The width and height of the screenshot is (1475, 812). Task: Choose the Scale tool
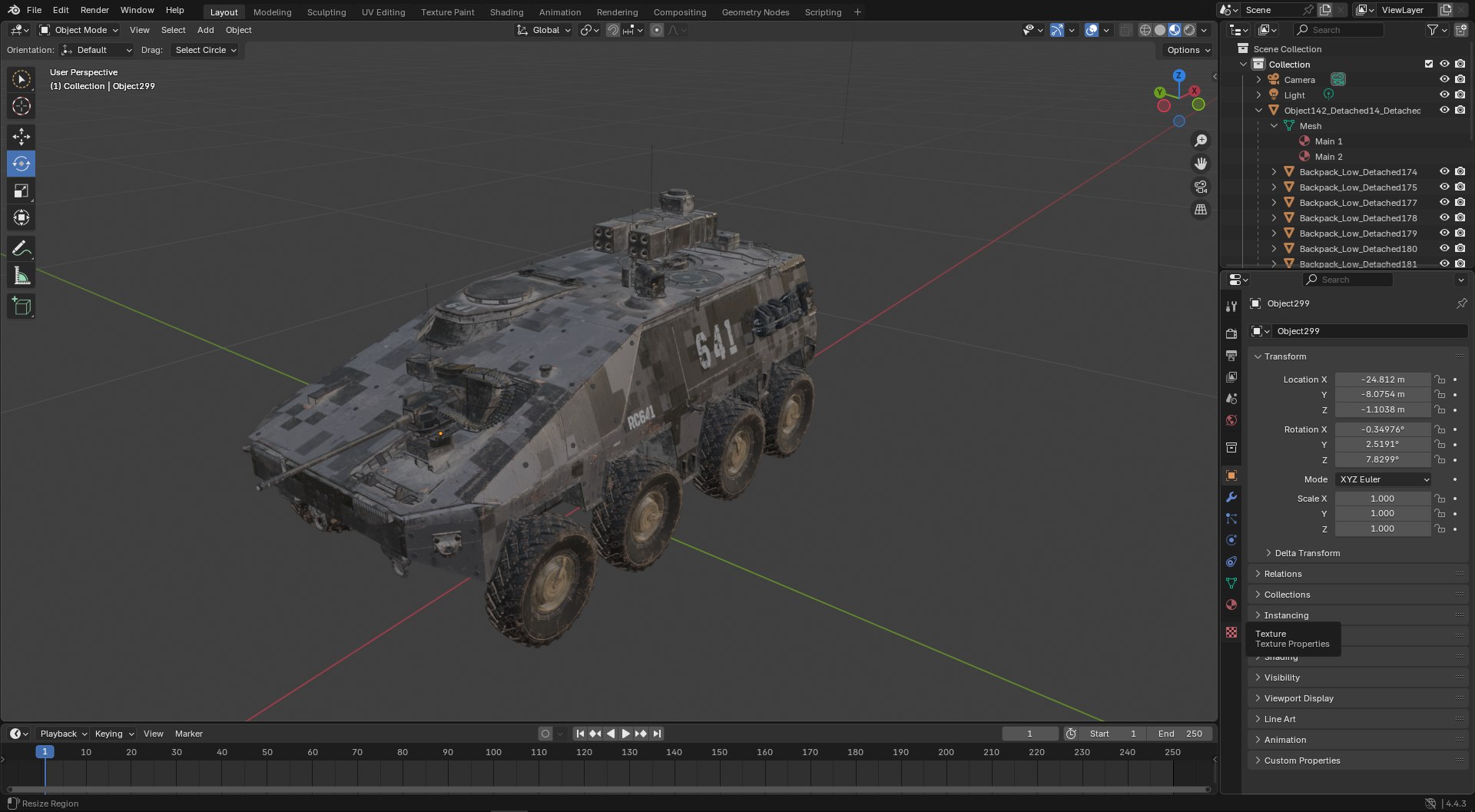click(22, 191)
